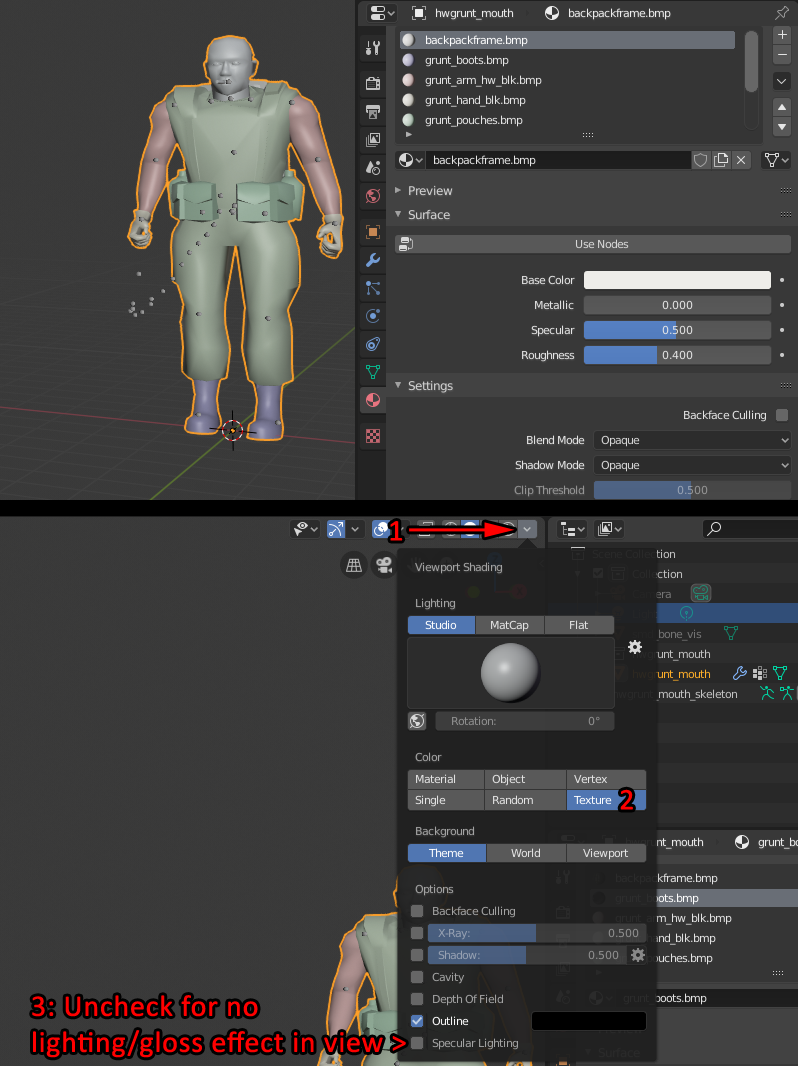Toggle gizmo display button in viewport header
Screen dimensions: 798x1066
click(336, 529)
